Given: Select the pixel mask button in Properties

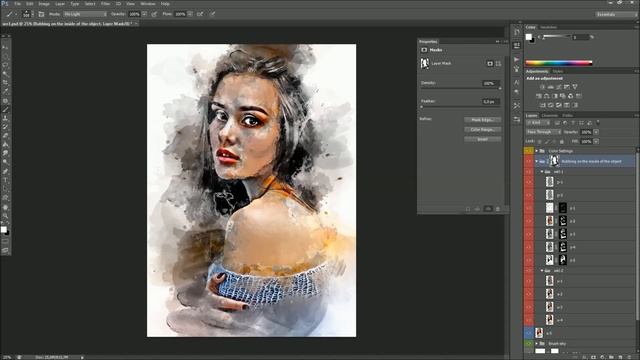Looking at the screenshot, I should click(490, 63).
